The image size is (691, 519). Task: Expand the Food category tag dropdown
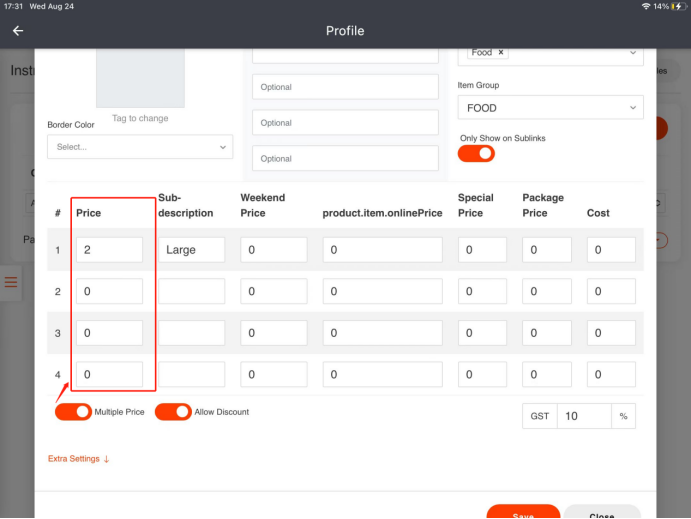click(633, 53)
